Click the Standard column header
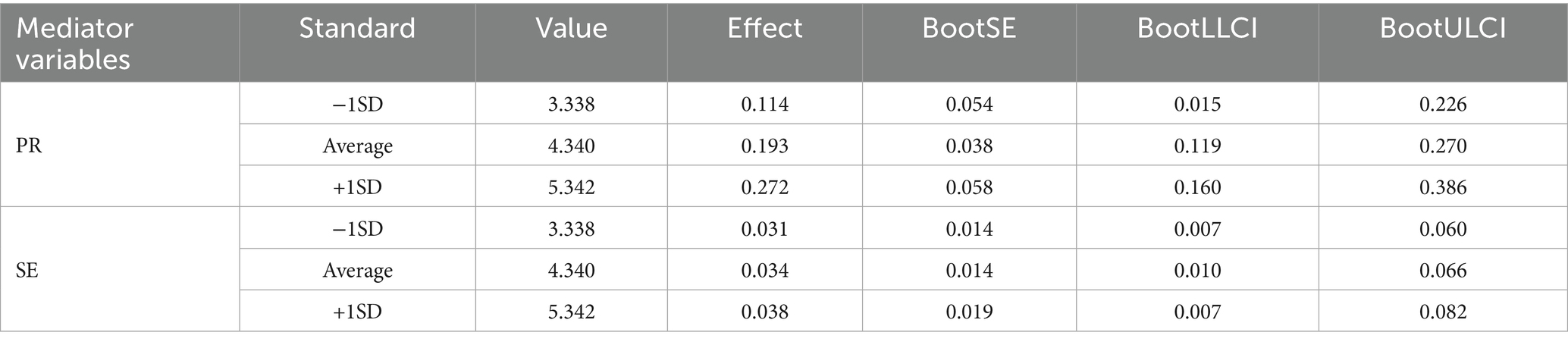Image resolution: width=1568 pixels, height=345 pixels. (x=357, y=29)
